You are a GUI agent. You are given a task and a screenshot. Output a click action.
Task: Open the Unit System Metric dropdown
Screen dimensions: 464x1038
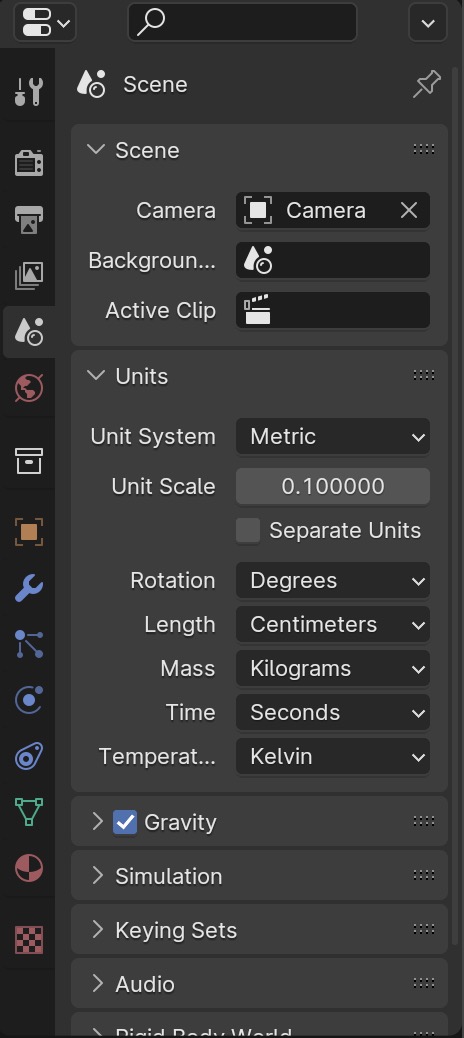point(333,437)
